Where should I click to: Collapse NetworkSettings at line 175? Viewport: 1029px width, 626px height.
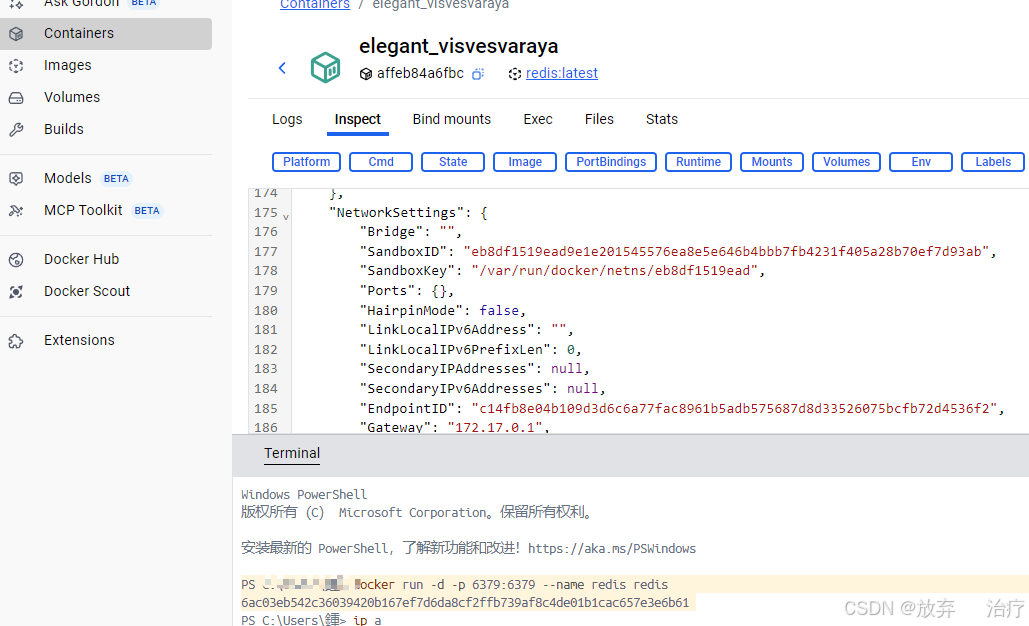tap(286, 217)
